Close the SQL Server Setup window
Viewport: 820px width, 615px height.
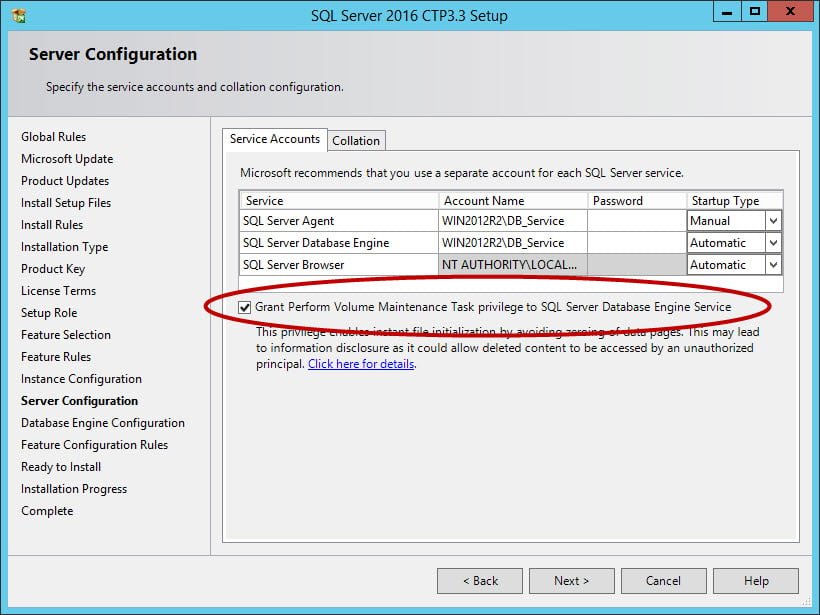(x=790, y=12)
